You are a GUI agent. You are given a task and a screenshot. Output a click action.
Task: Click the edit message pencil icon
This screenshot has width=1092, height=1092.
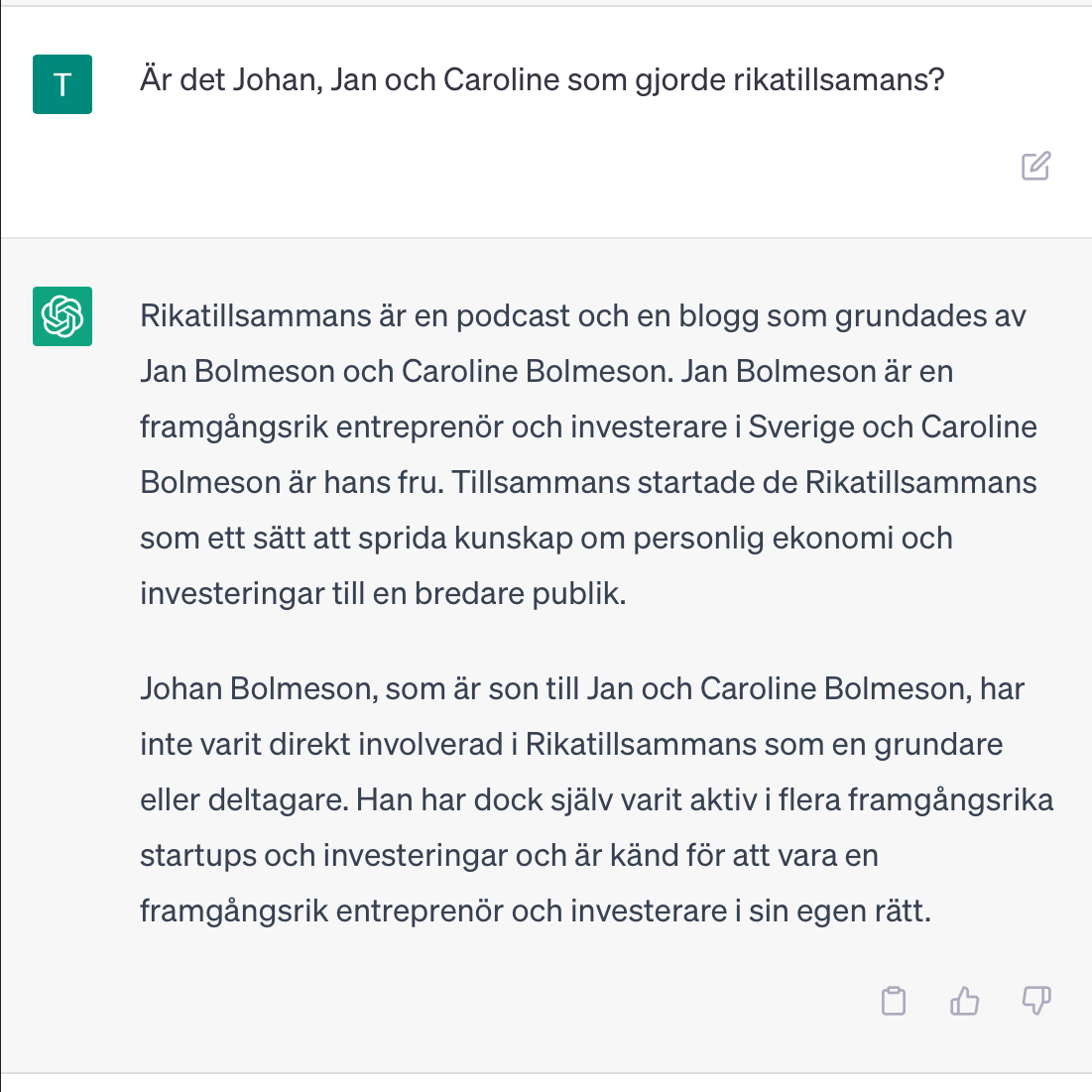pos(1035,166)
